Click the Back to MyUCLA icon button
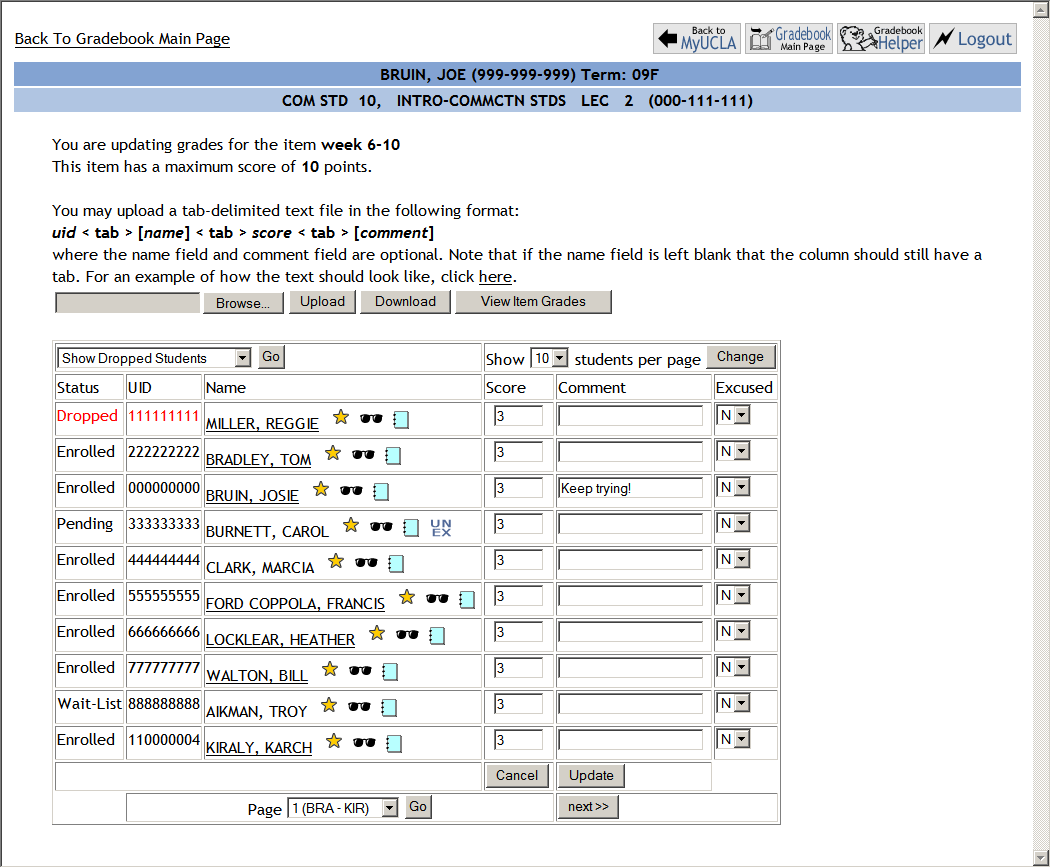The height and width of the screenshot is (868, 1051). tap(697, 39)
